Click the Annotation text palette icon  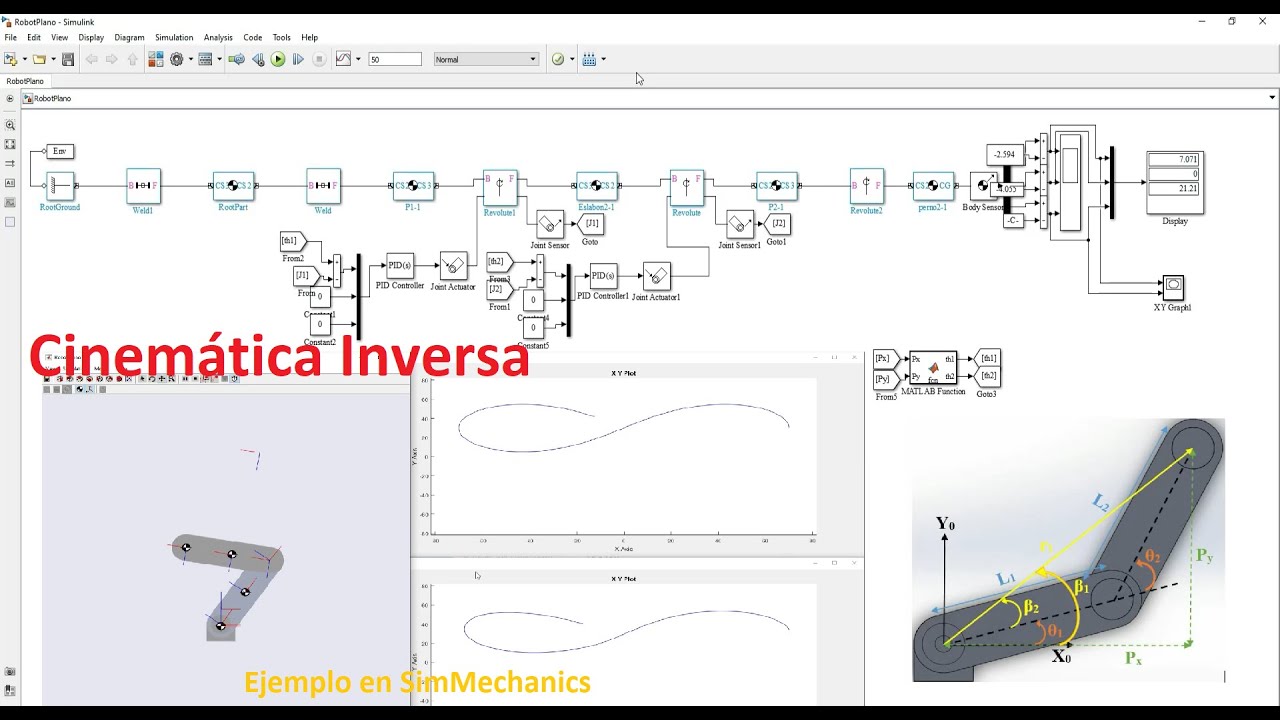[10, 183]
